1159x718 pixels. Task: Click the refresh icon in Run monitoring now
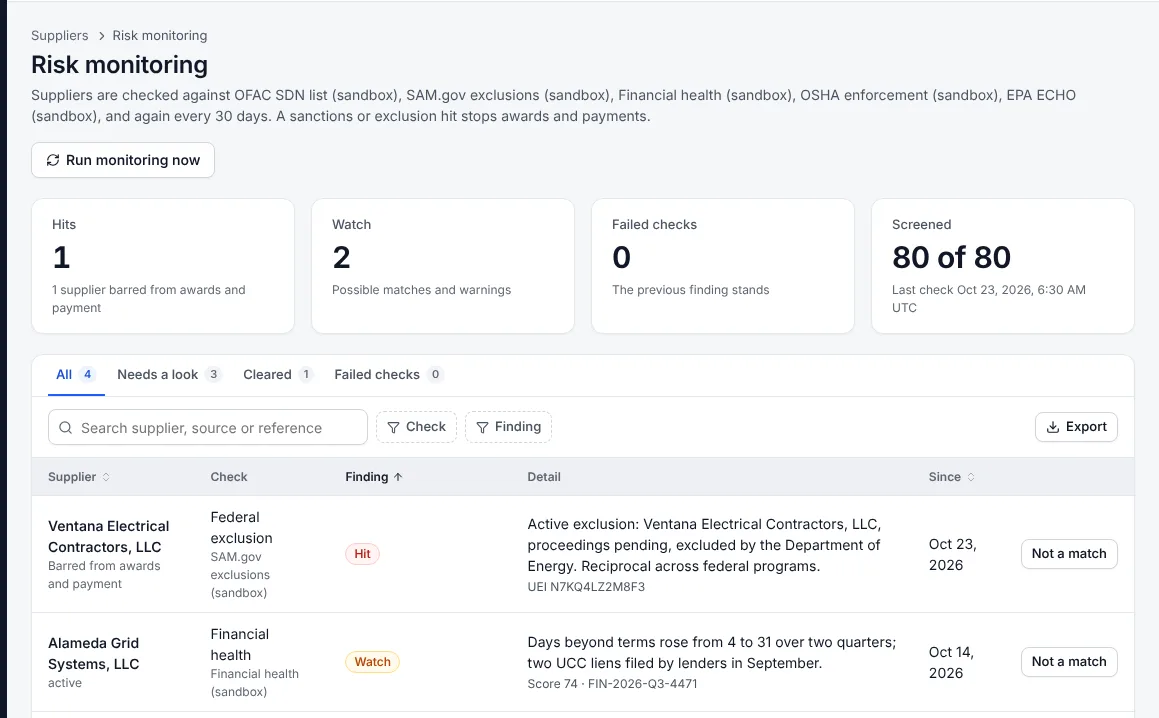pyautogui.click(x=52, y=160)
